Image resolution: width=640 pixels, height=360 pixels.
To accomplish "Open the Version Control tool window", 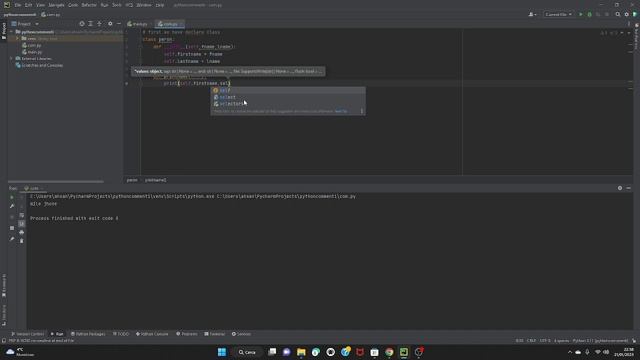I will click(27, 334).
